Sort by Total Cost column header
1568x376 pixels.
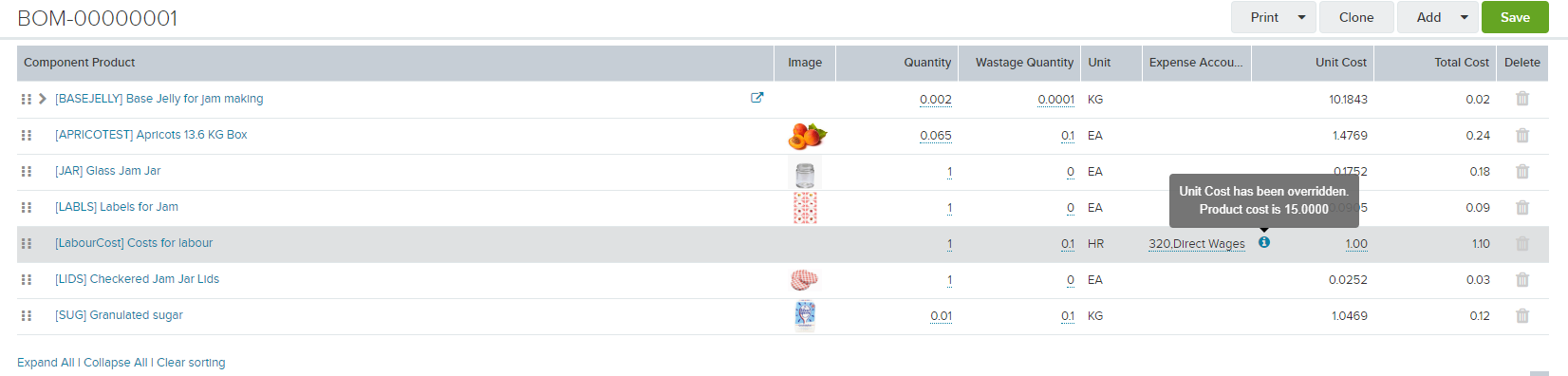(x=1462, y=63)
